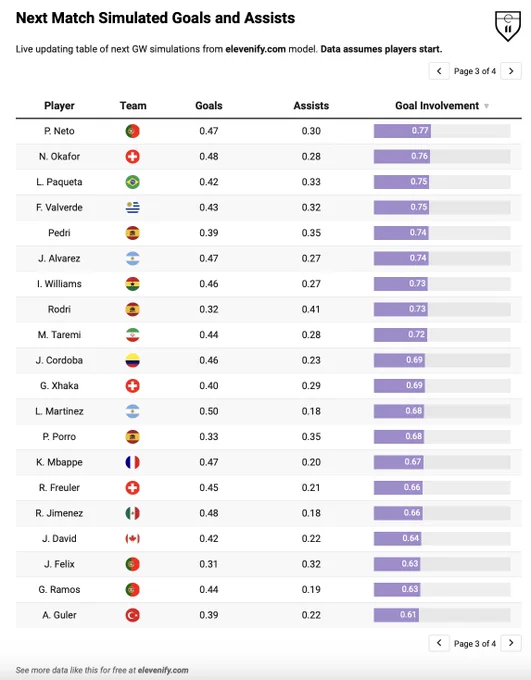Sort table by Goals column header

point(209,106)
